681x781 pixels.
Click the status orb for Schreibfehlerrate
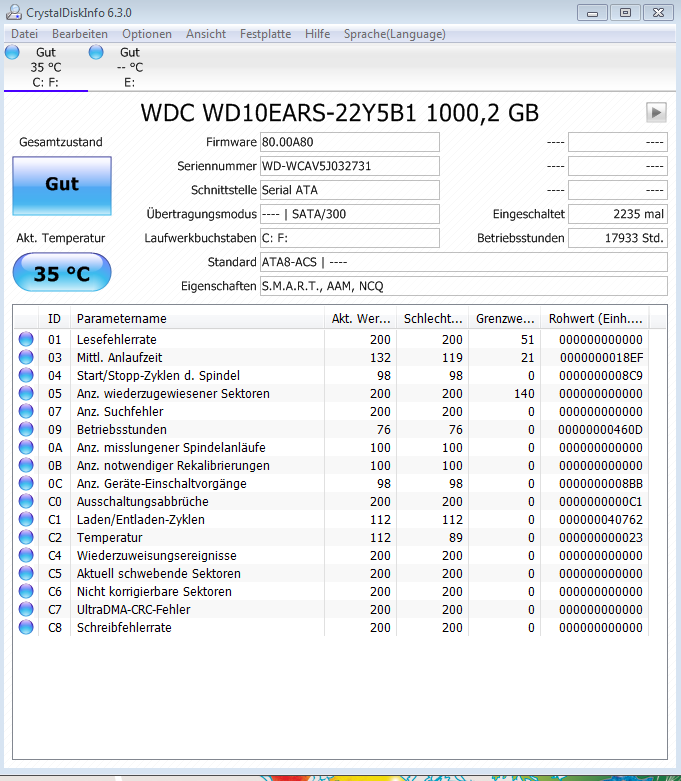pyautogui.click(x=26, y=627)
